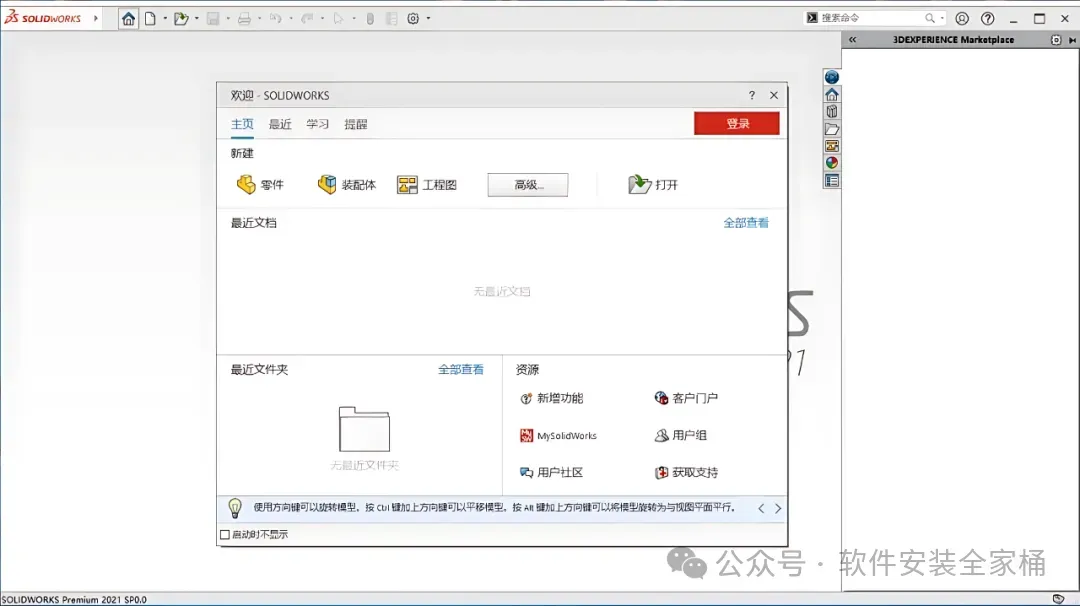Screen dimensions: 1080x606
Task: Open the Options gear icon in toolbar
Action: 413,19
